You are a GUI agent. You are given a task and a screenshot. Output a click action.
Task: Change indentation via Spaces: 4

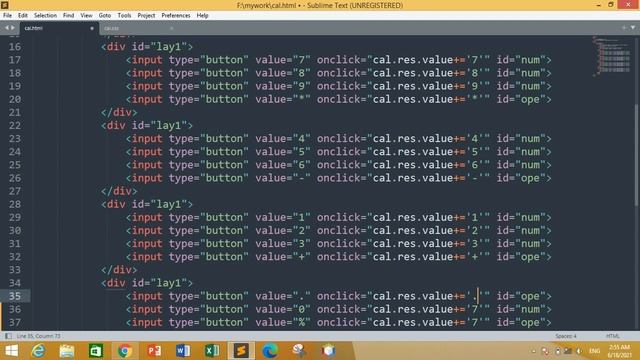pyautogui.click(x=566, y=336)
